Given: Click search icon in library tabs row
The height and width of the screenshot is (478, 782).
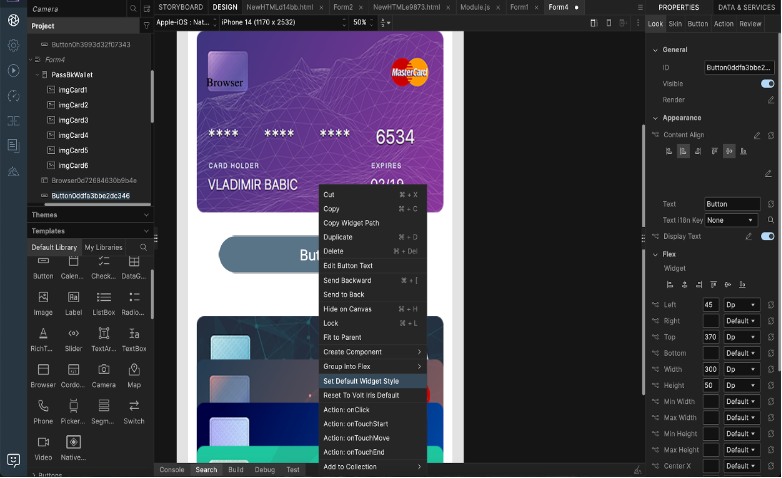Looking at the screenshot, I should click(x=144, y=247).
